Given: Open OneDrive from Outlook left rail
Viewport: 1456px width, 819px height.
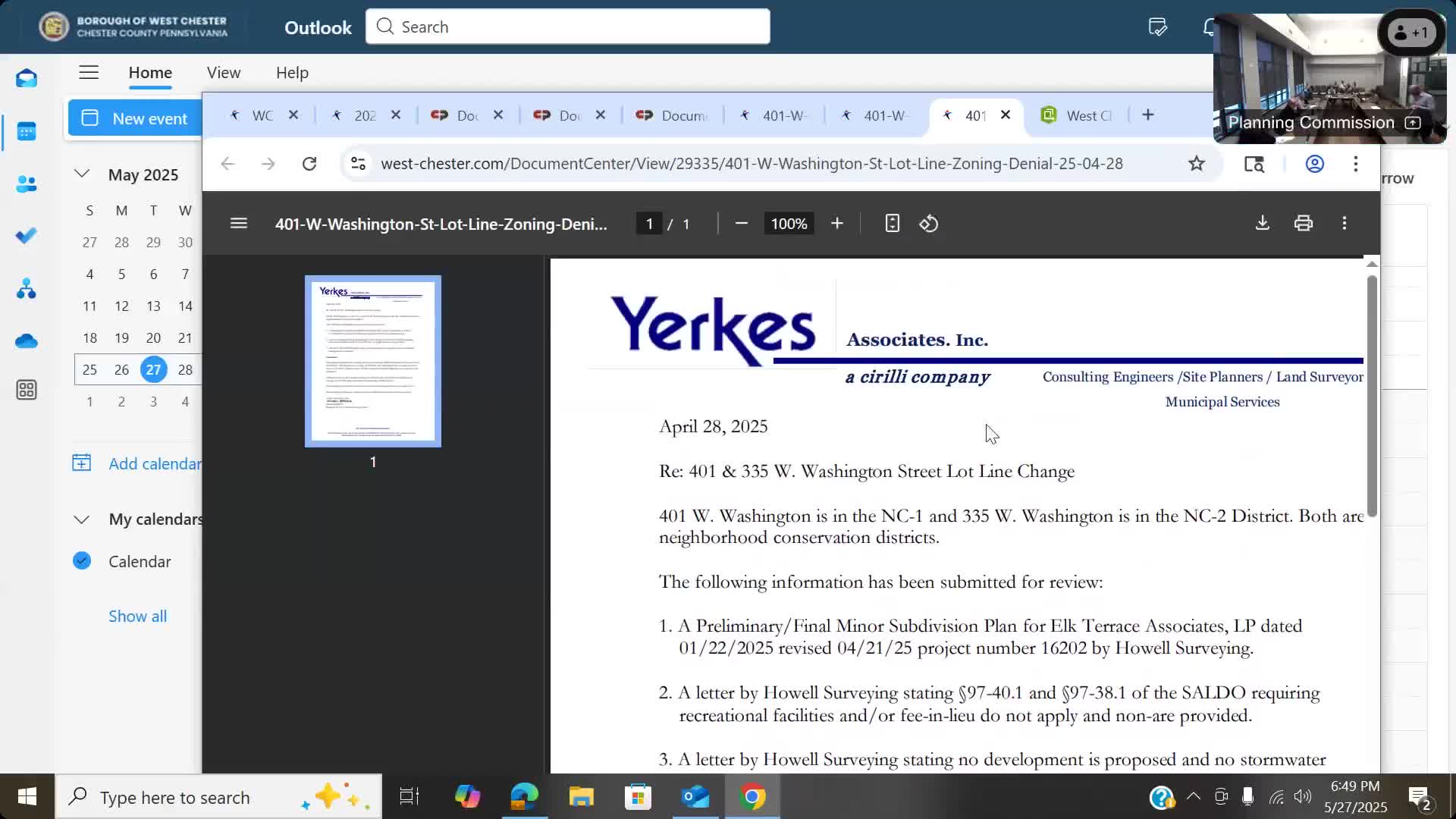Looking at the screenshot, I should 27,341.
